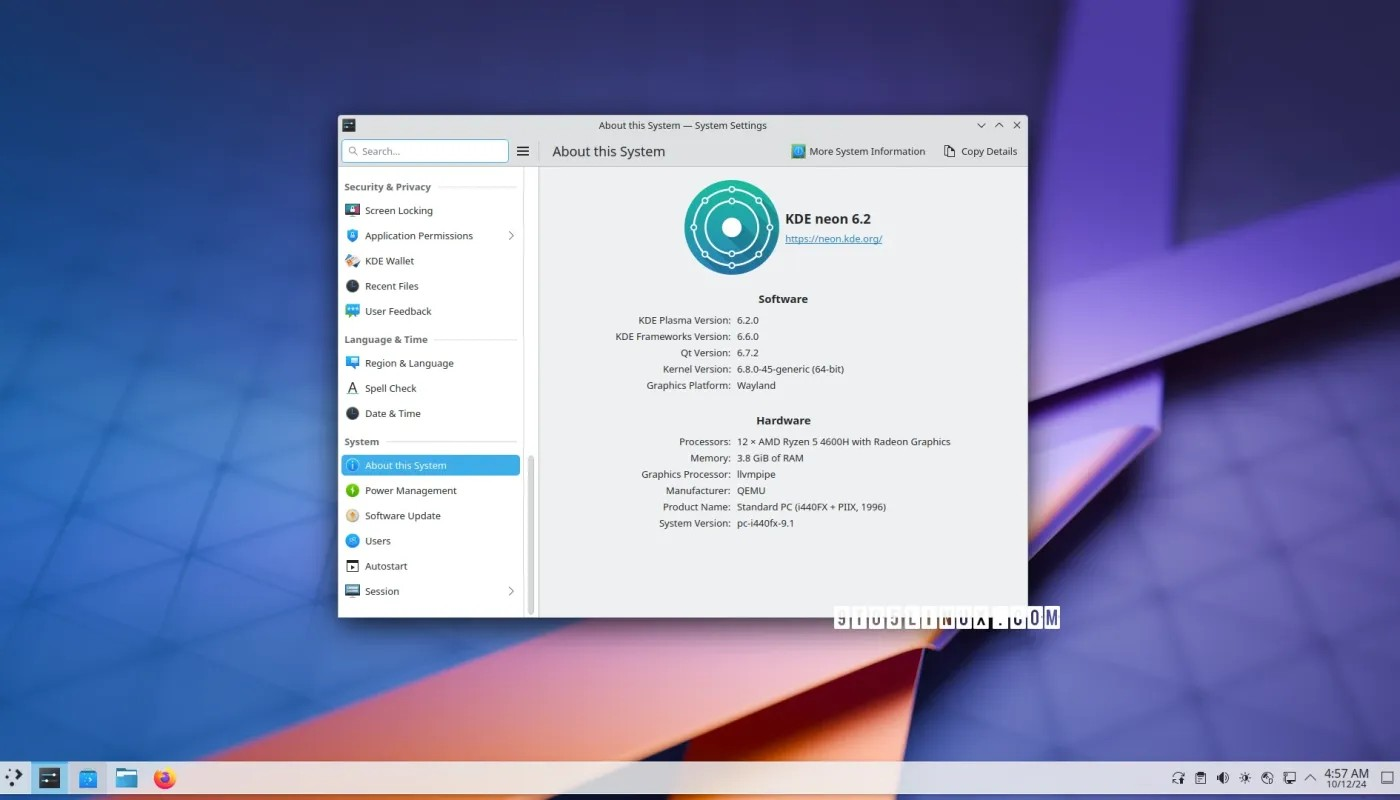
Task: Click the Recent Files clock icon
Action: coord(352,285)
